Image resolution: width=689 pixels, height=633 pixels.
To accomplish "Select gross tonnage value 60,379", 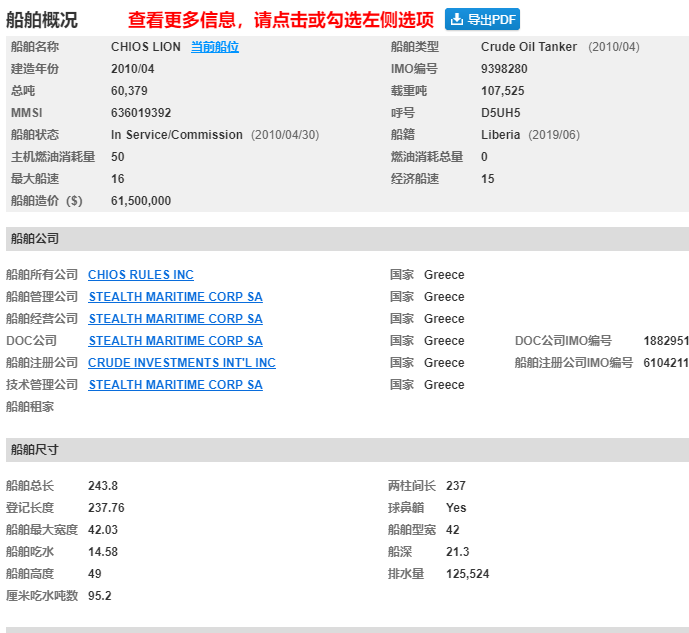I will 129,91.
